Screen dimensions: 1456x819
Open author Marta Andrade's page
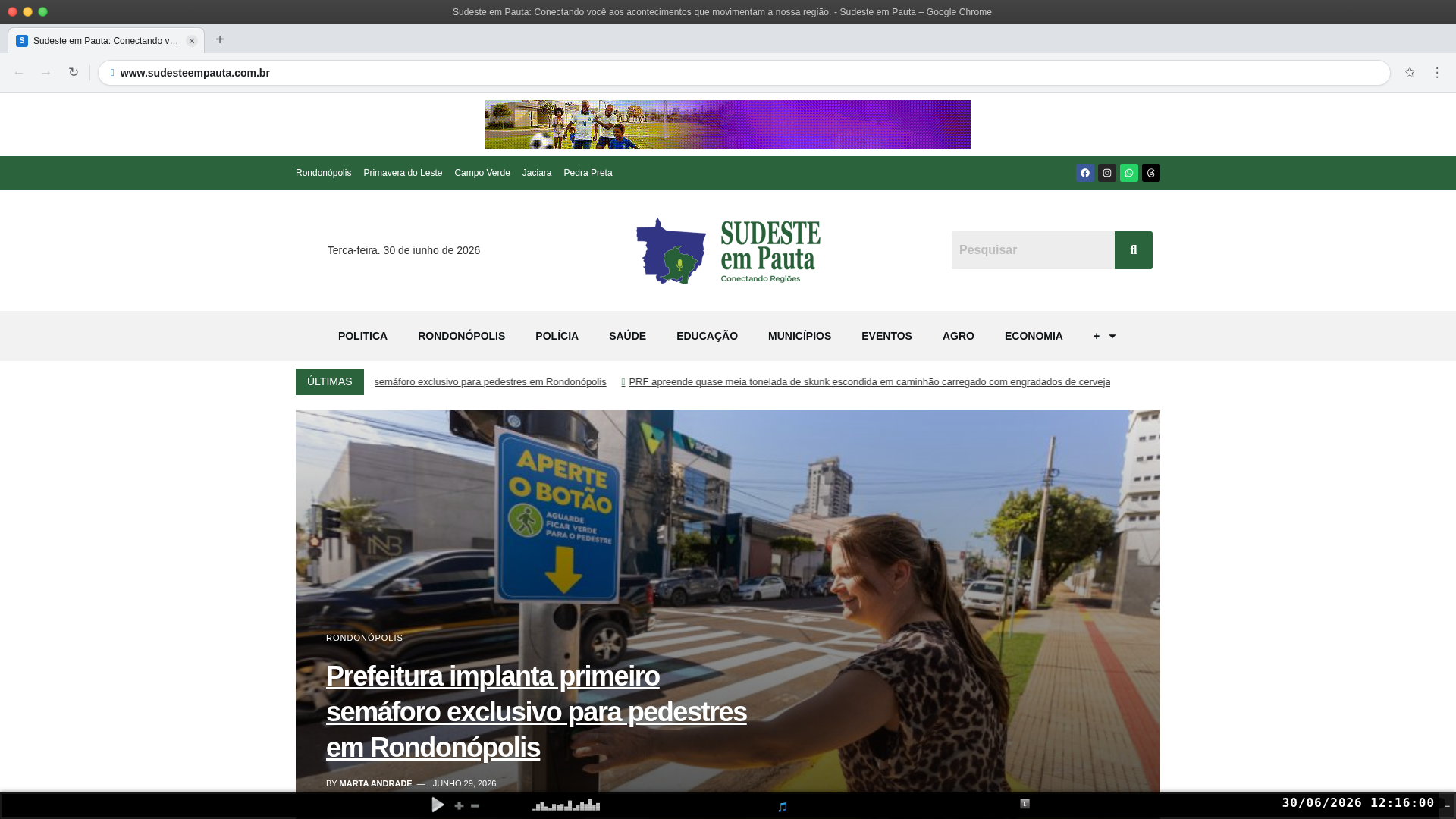coord(375,783)
